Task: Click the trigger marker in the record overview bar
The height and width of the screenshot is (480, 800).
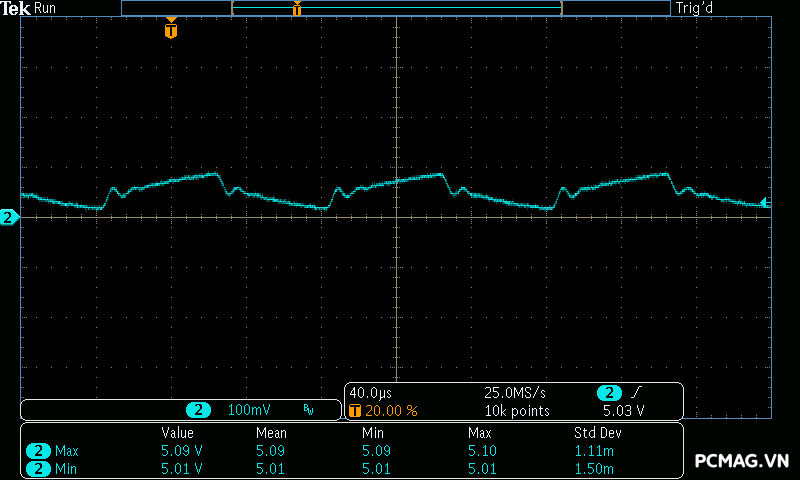Action: pyautogui.click(x=297, y=9)
